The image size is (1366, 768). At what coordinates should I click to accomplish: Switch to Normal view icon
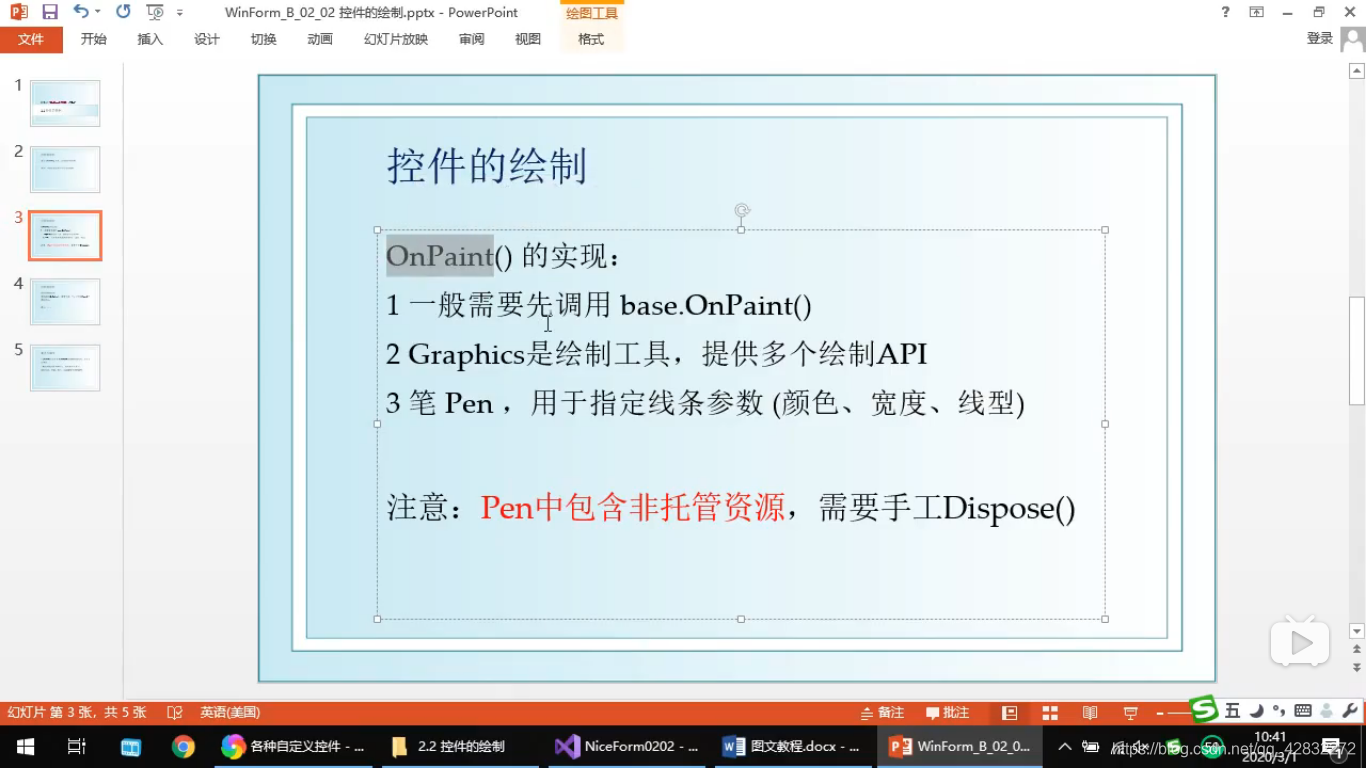1010,713
